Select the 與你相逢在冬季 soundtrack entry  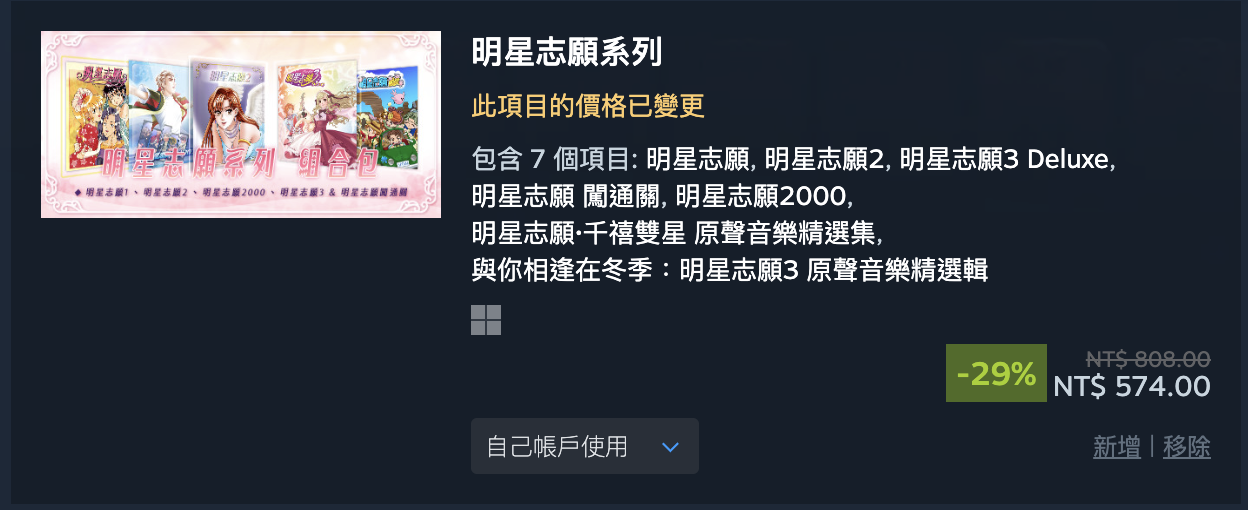(x=729, y=269)
